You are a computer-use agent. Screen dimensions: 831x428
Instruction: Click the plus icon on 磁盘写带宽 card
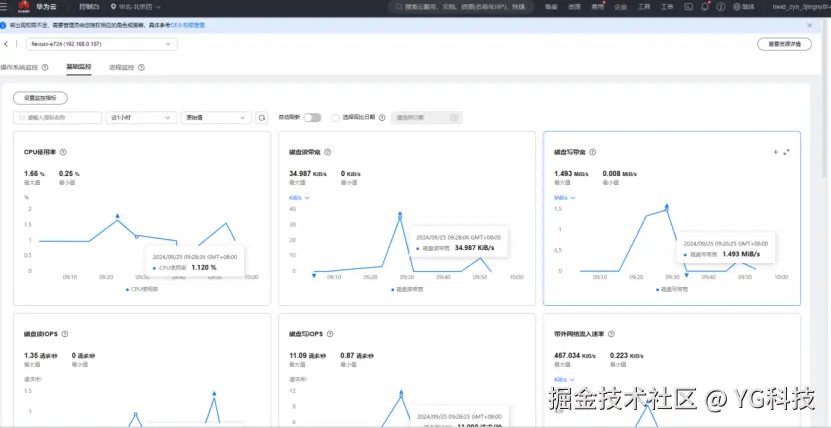775,152
